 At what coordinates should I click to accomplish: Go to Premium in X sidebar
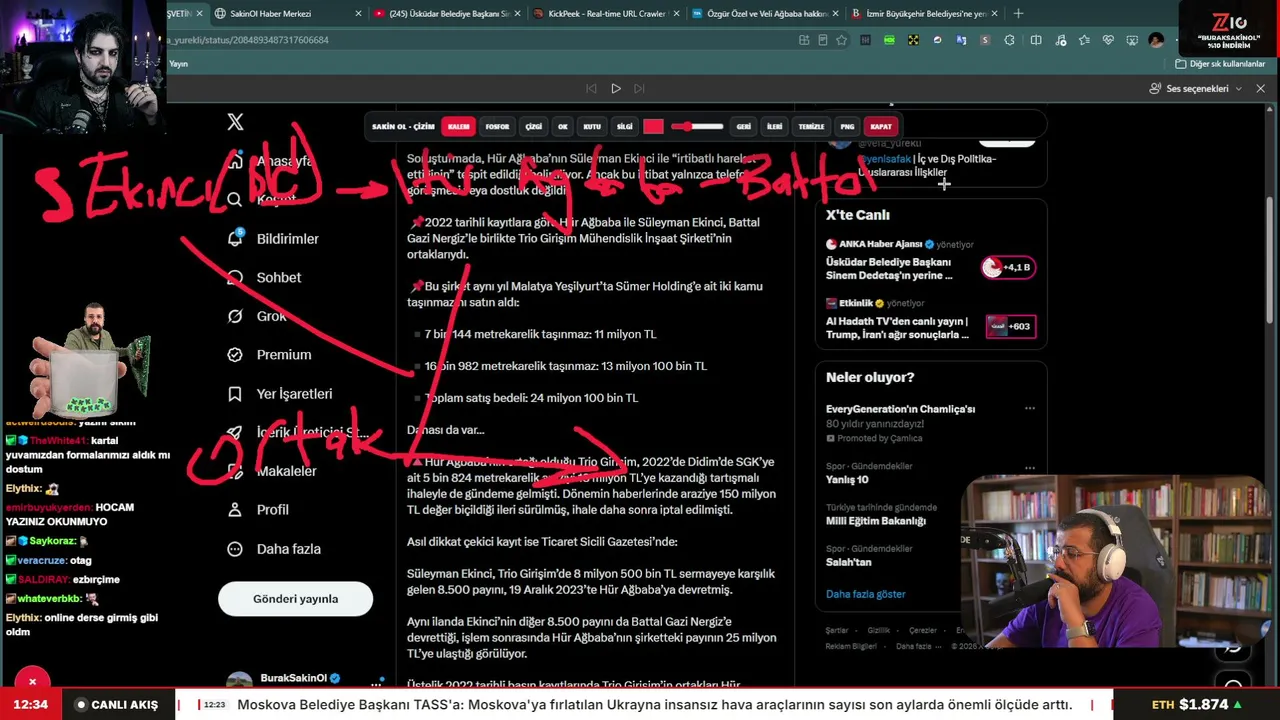tap(269, 355)
